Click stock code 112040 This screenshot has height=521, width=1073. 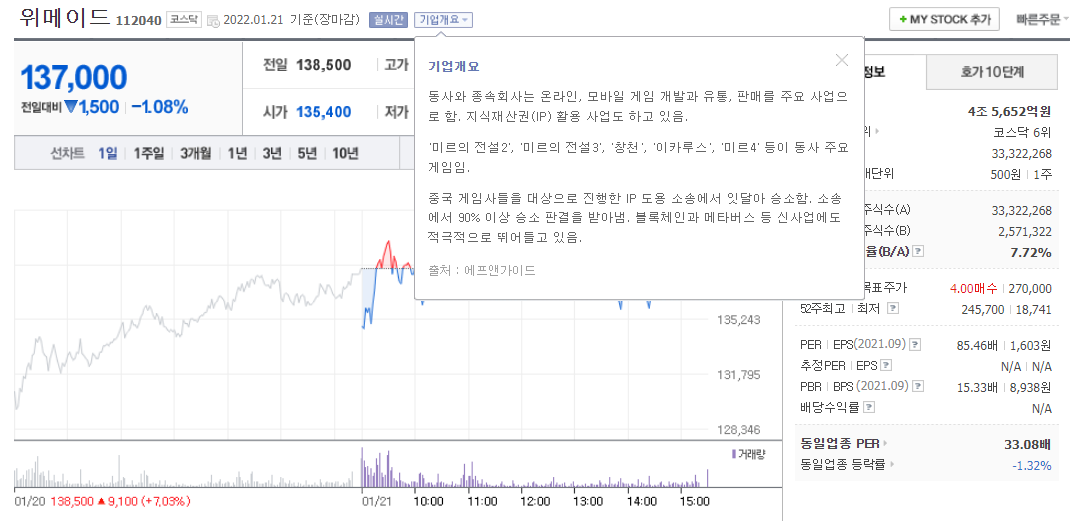pos(139,21)
